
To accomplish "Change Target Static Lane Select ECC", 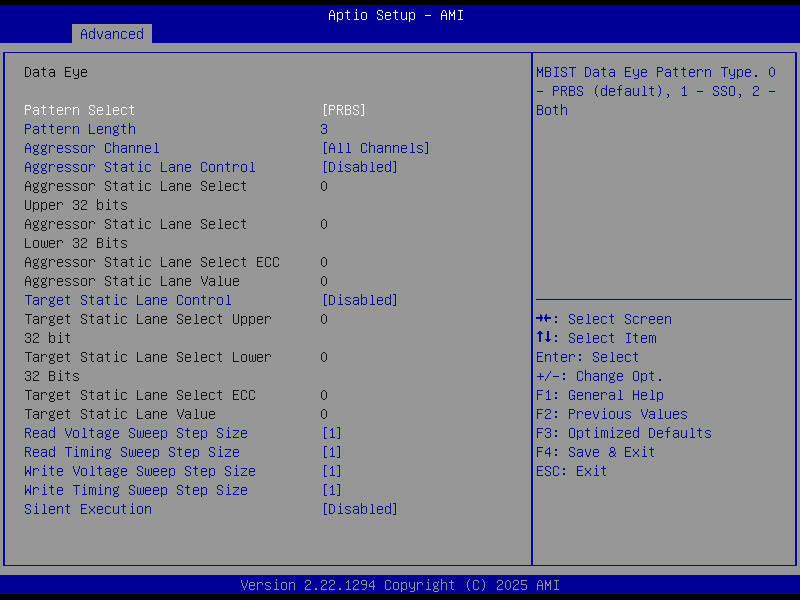I will 324,395.
